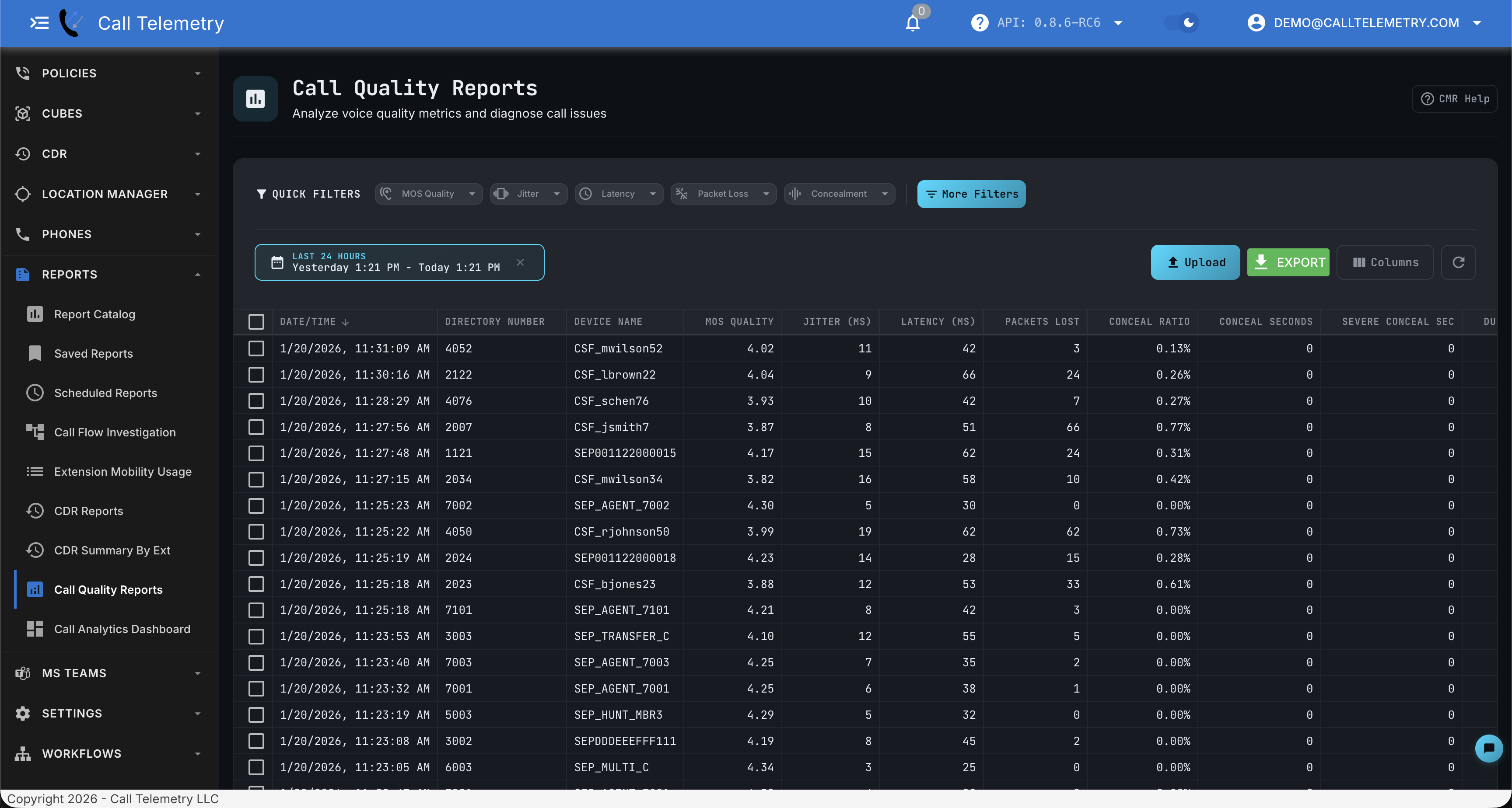The height and width of the screenshot is (808, 1512).
Task: Toggle the dark mode switch
Action: click(1181, 23)
